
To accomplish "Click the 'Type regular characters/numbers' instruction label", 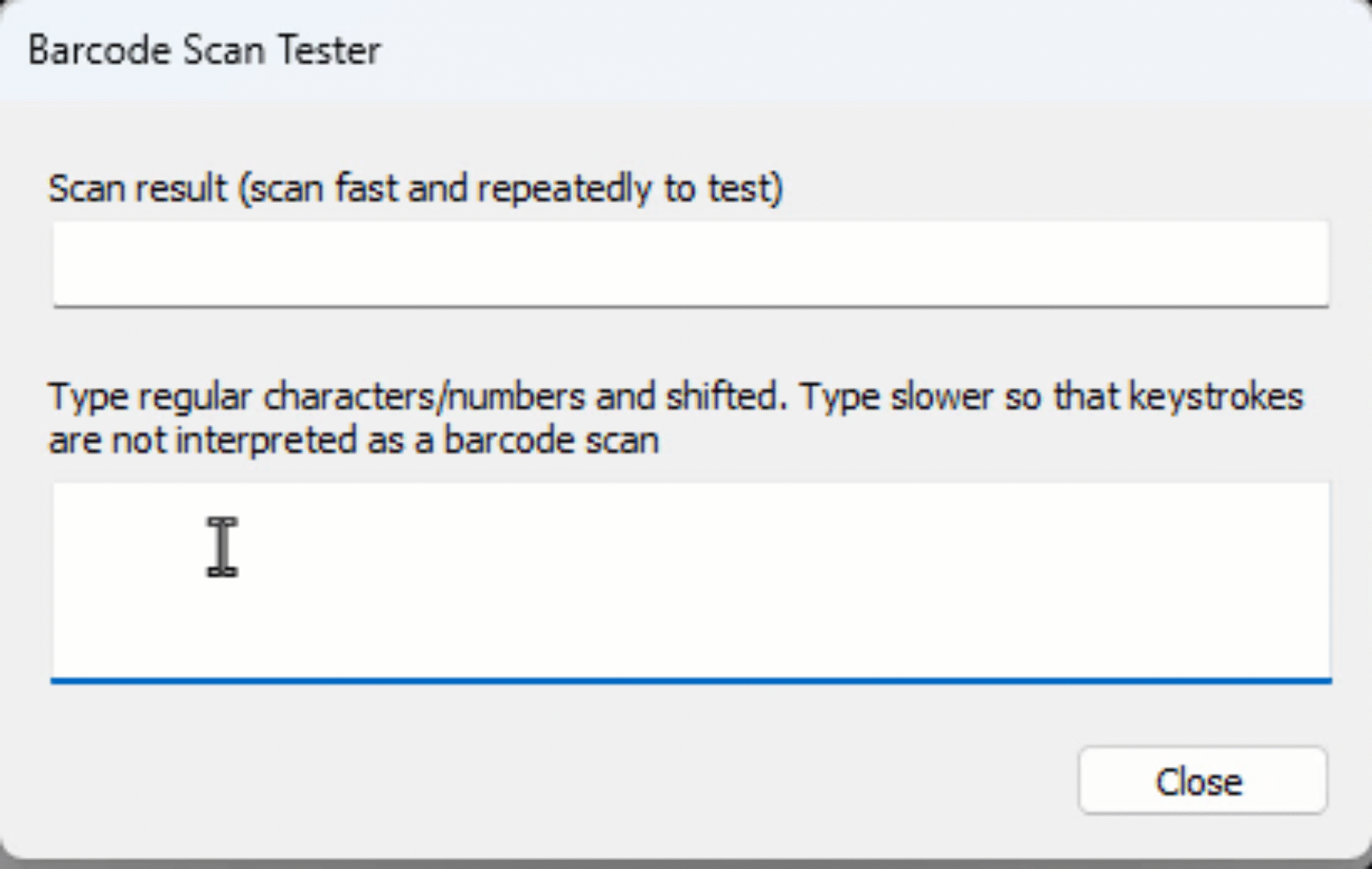I will tap(418, 397).
